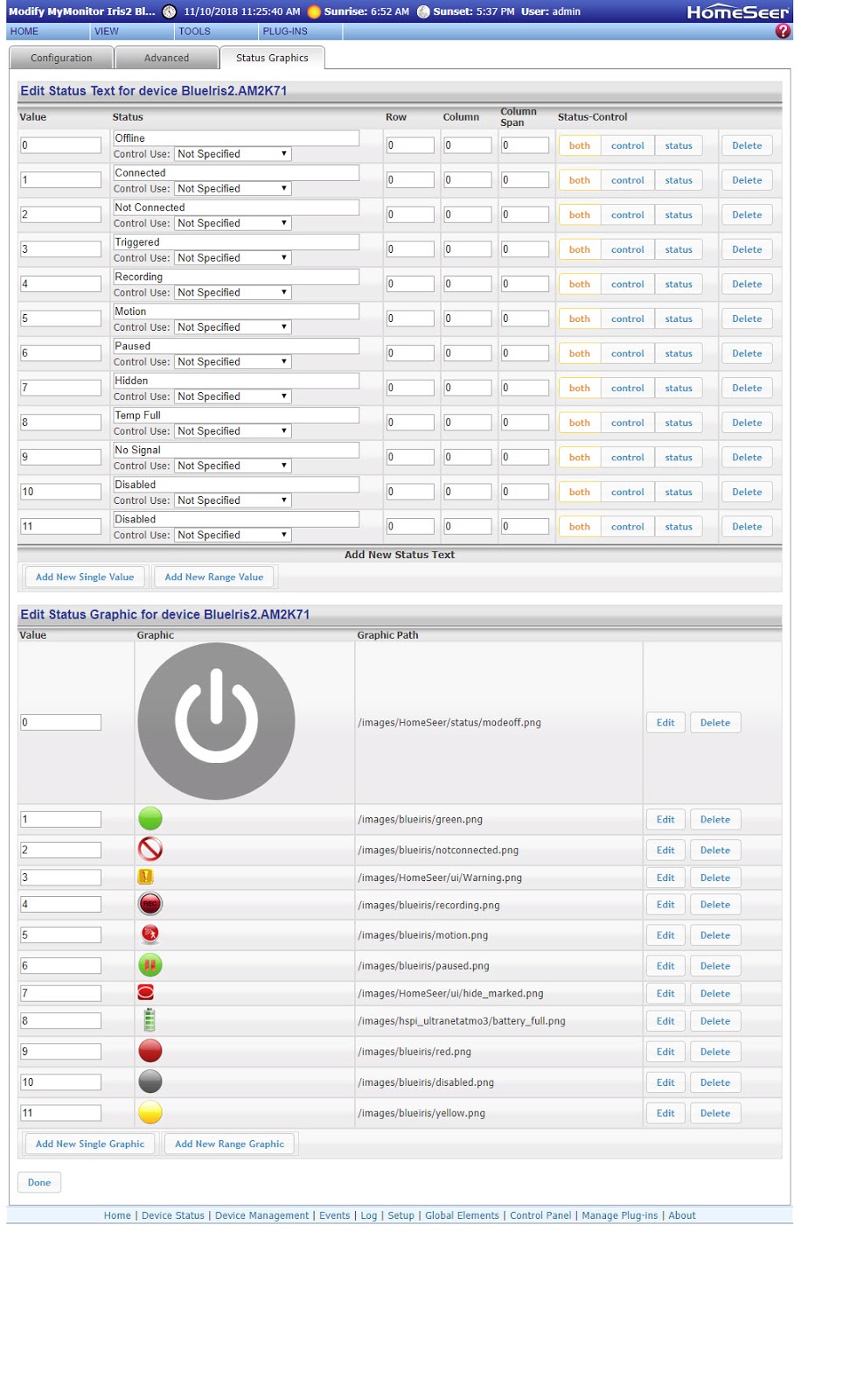The image size is (850, 1400).
Task: Open Control Use dropdown for Hidden status
Action: point(233,396)
